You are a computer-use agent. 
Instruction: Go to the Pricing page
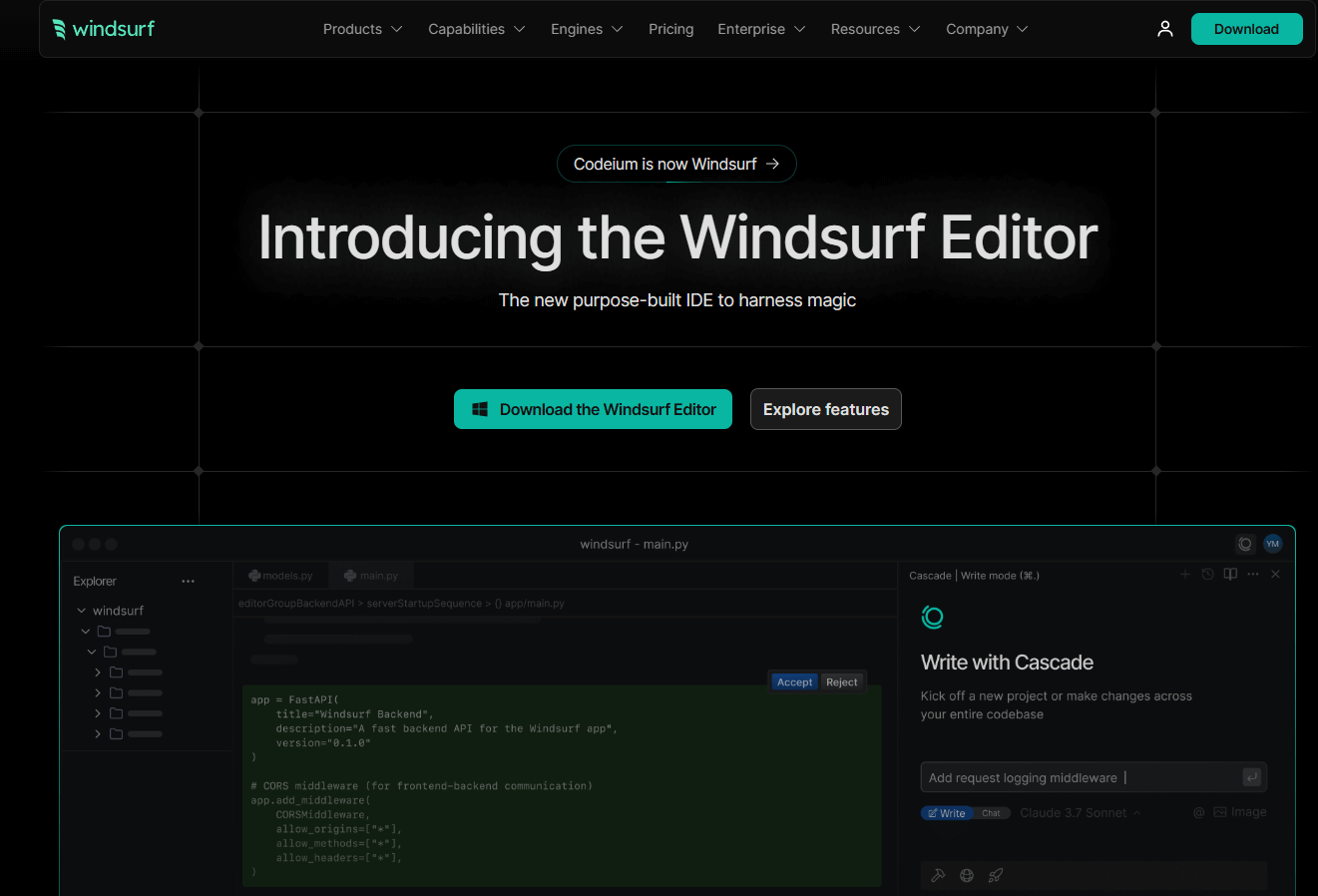tap(670, 29)
